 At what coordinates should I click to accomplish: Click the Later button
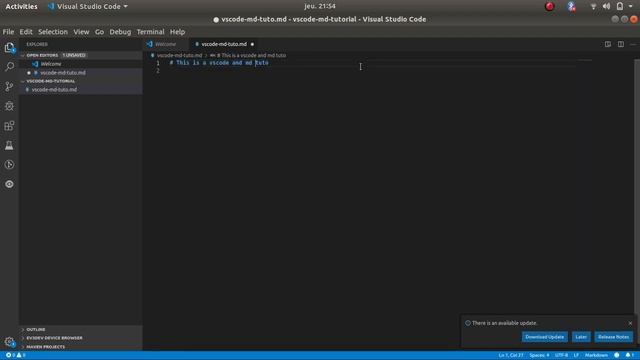[x=581, y=337]
